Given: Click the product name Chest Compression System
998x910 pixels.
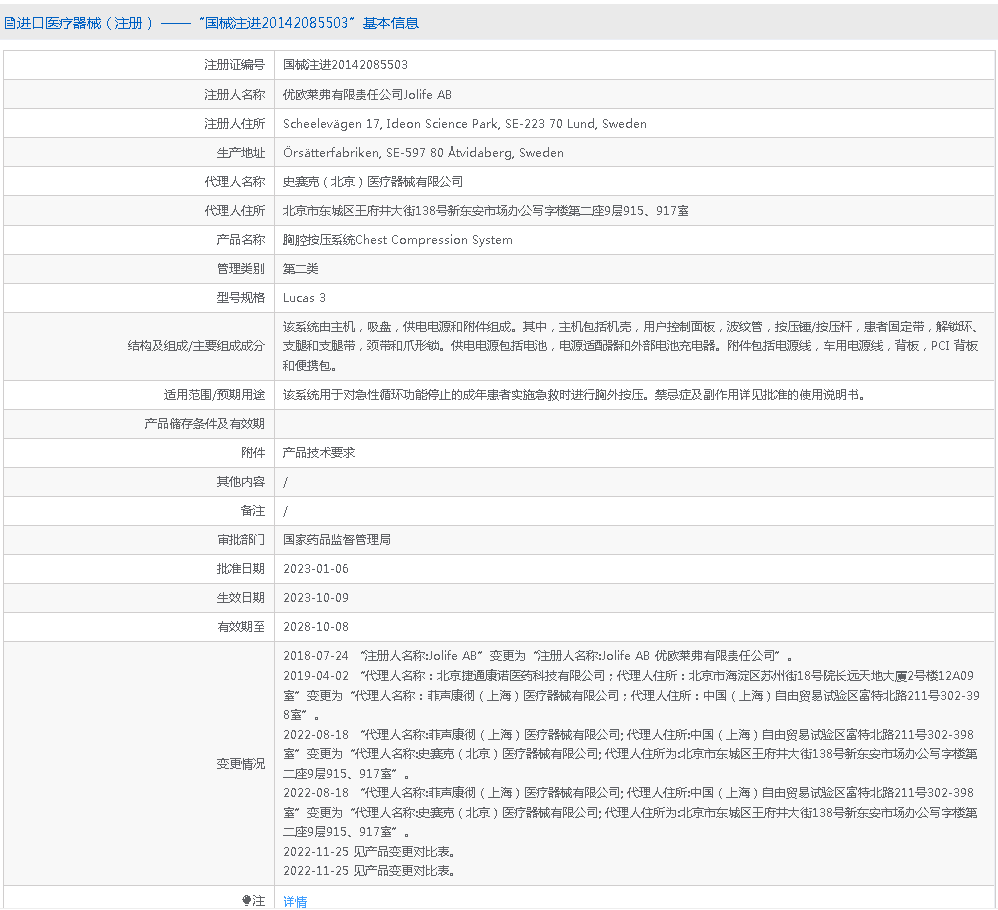Looking at the screenshot, I should point(398,240).
